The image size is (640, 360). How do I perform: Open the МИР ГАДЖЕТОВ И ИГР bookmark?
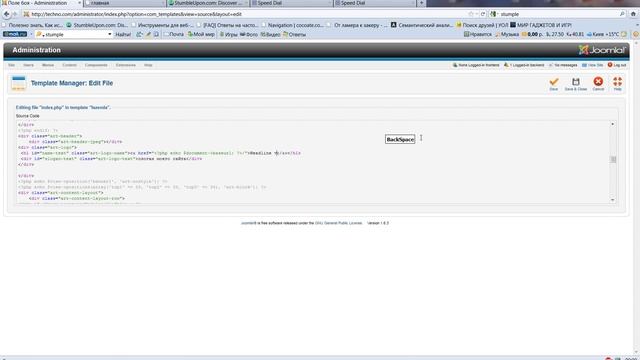point(541,25)
